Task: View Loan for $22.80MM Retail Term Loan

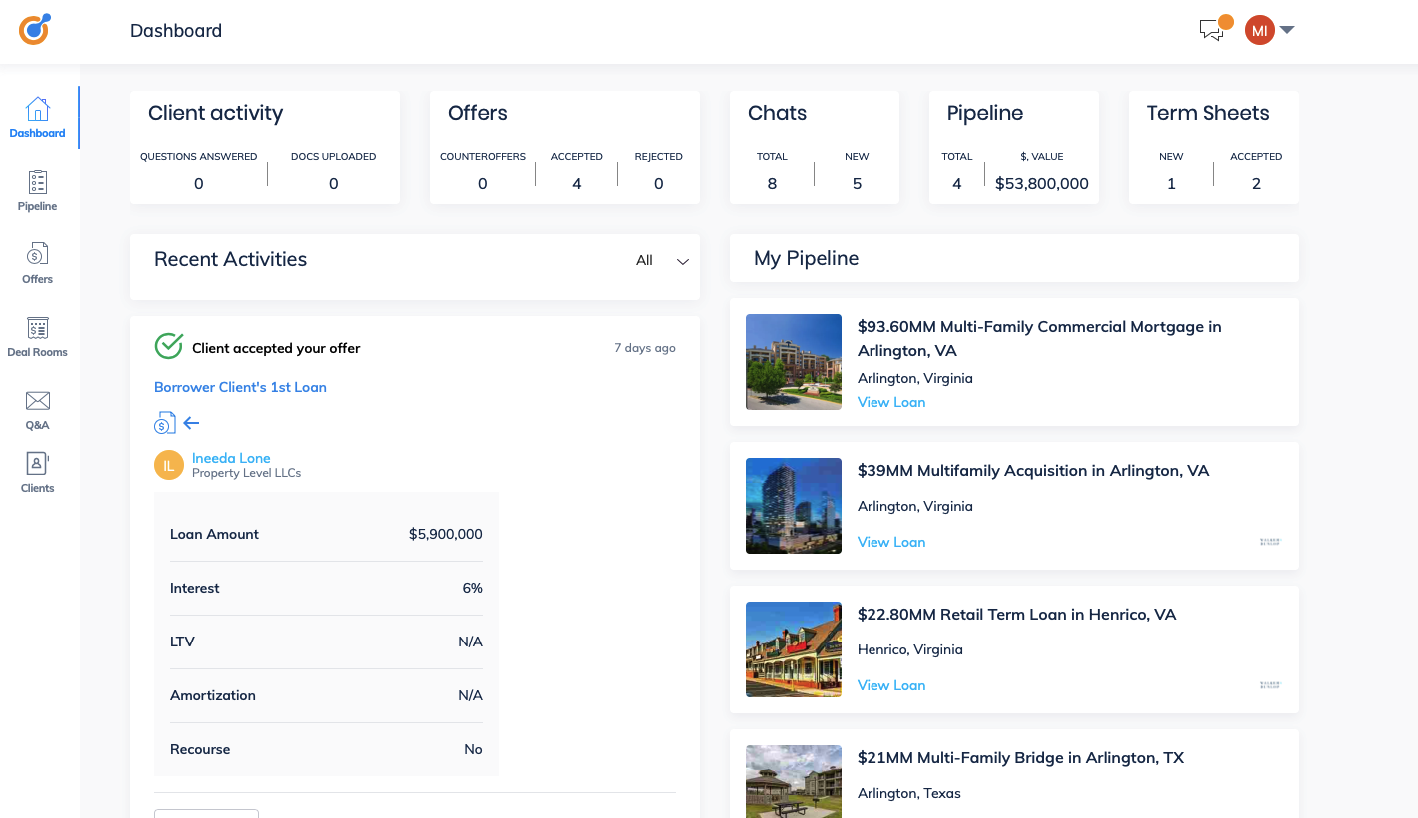Action: [x=891, y=685]
